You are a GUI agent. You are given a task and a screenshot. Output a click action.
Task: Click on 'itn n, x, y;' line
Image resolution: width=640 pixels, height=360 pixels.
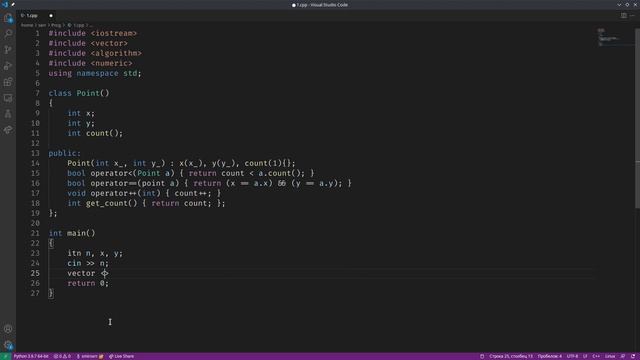95,253
